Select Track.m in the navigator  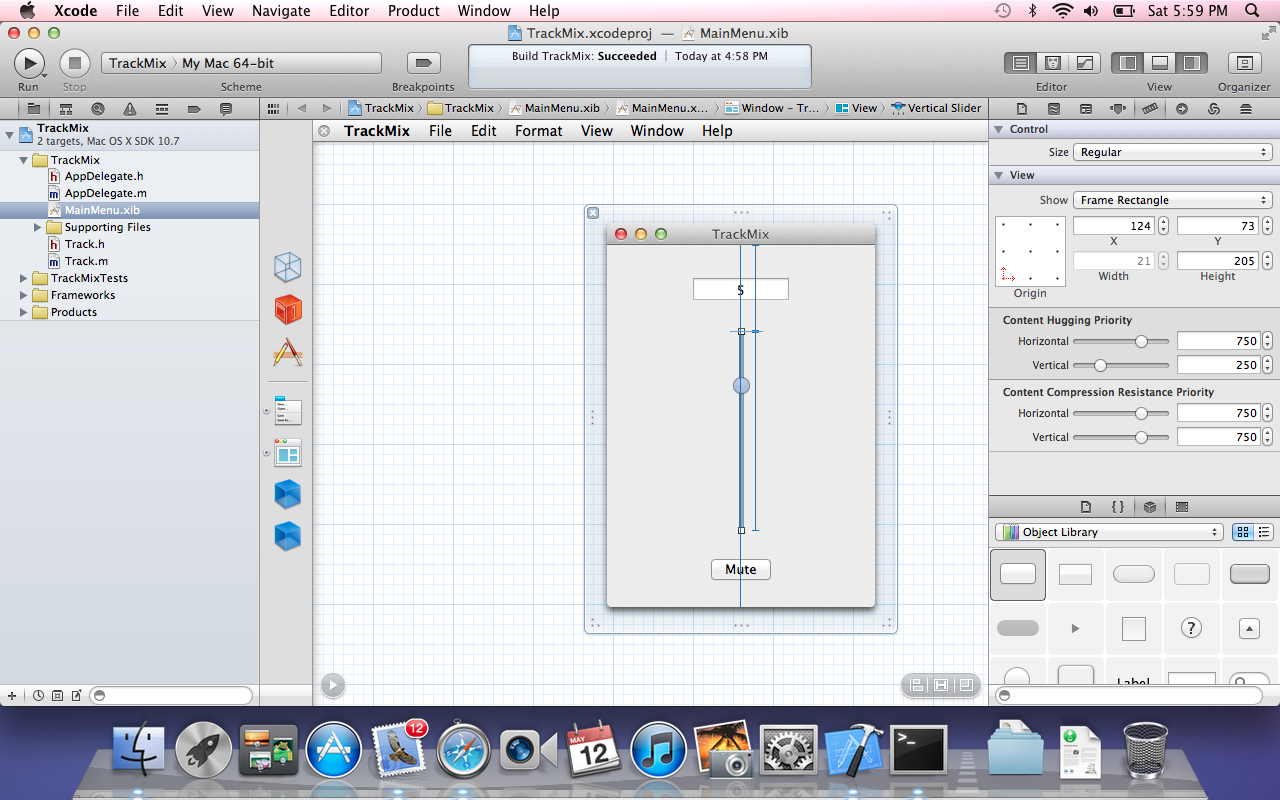coord(86,261)
